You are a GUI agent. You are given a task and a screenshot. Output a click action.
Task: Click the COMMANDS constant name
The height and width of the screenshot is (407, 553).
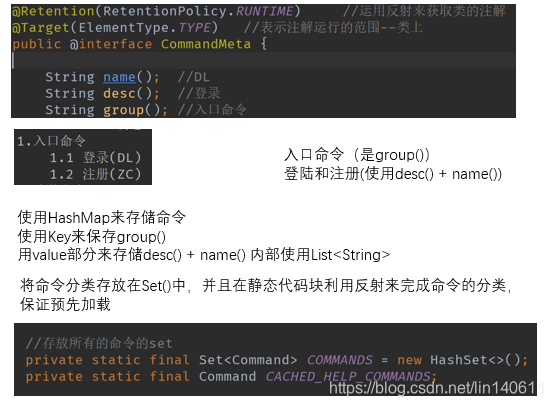(340, 360)
